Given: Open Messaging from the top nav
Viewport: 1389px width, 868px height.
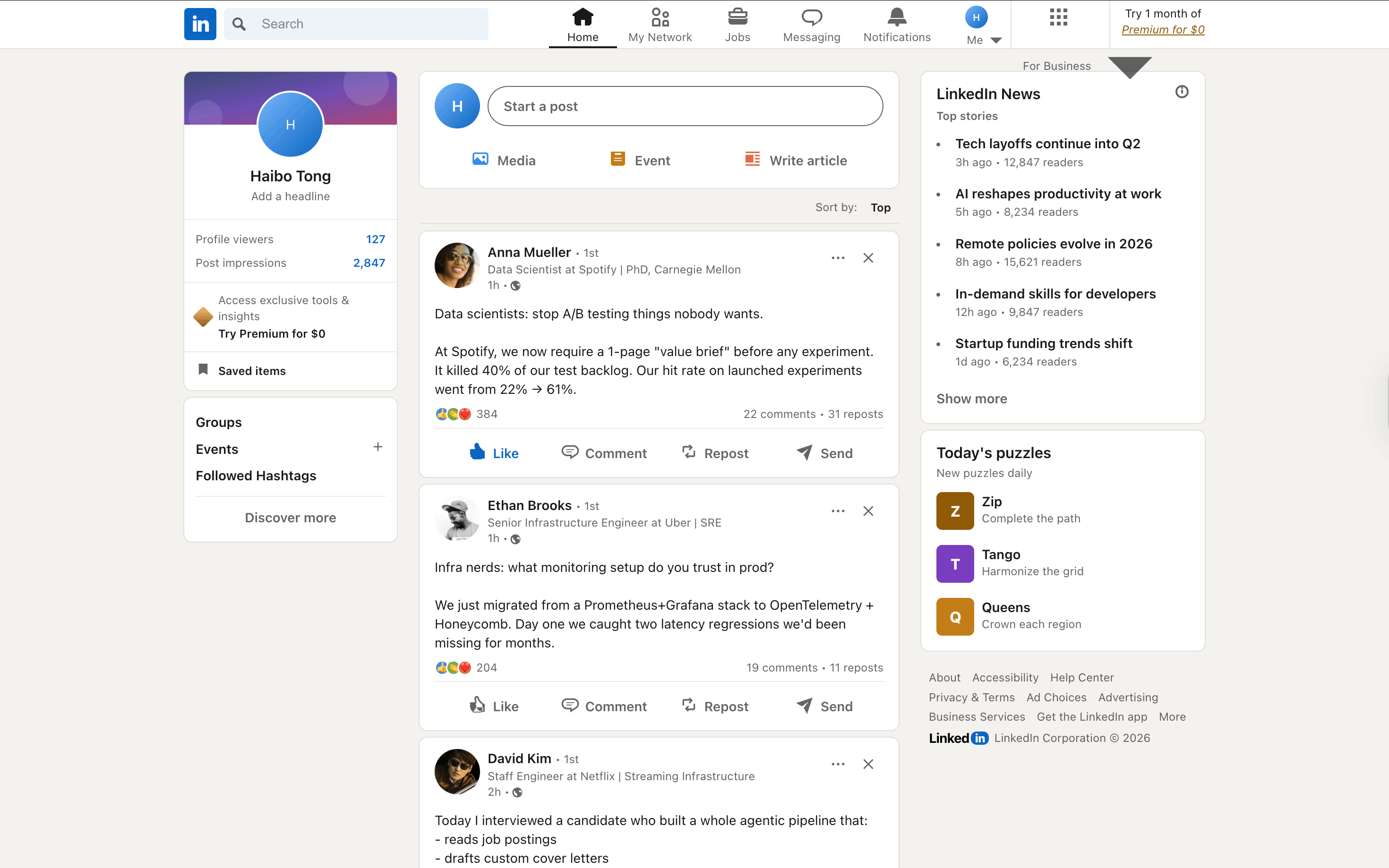Looking at the screenshot, I should (x=811, y=25).
